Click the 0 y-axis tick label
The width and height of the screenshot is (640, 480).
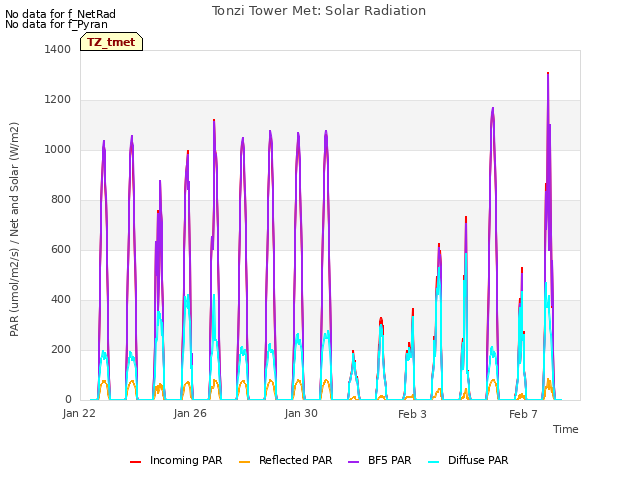pyautogui.click(x=68, y=400)
